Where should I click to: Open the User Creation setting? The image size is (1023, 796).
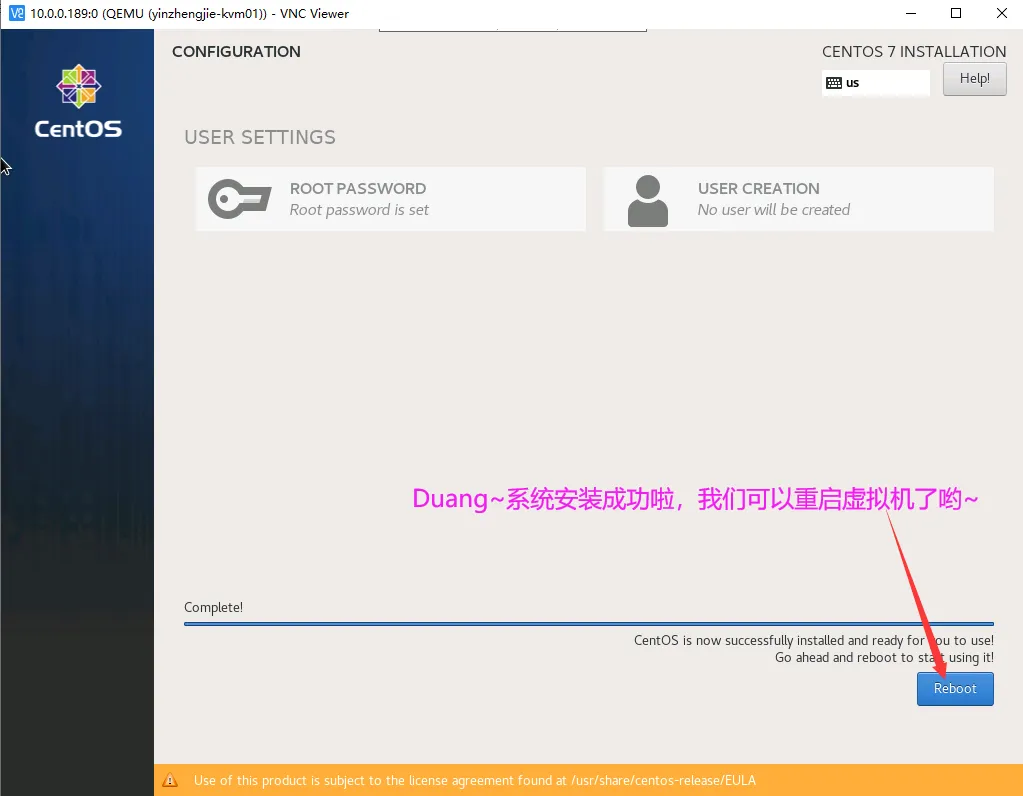pyautogui.click(x=799, y=199)
